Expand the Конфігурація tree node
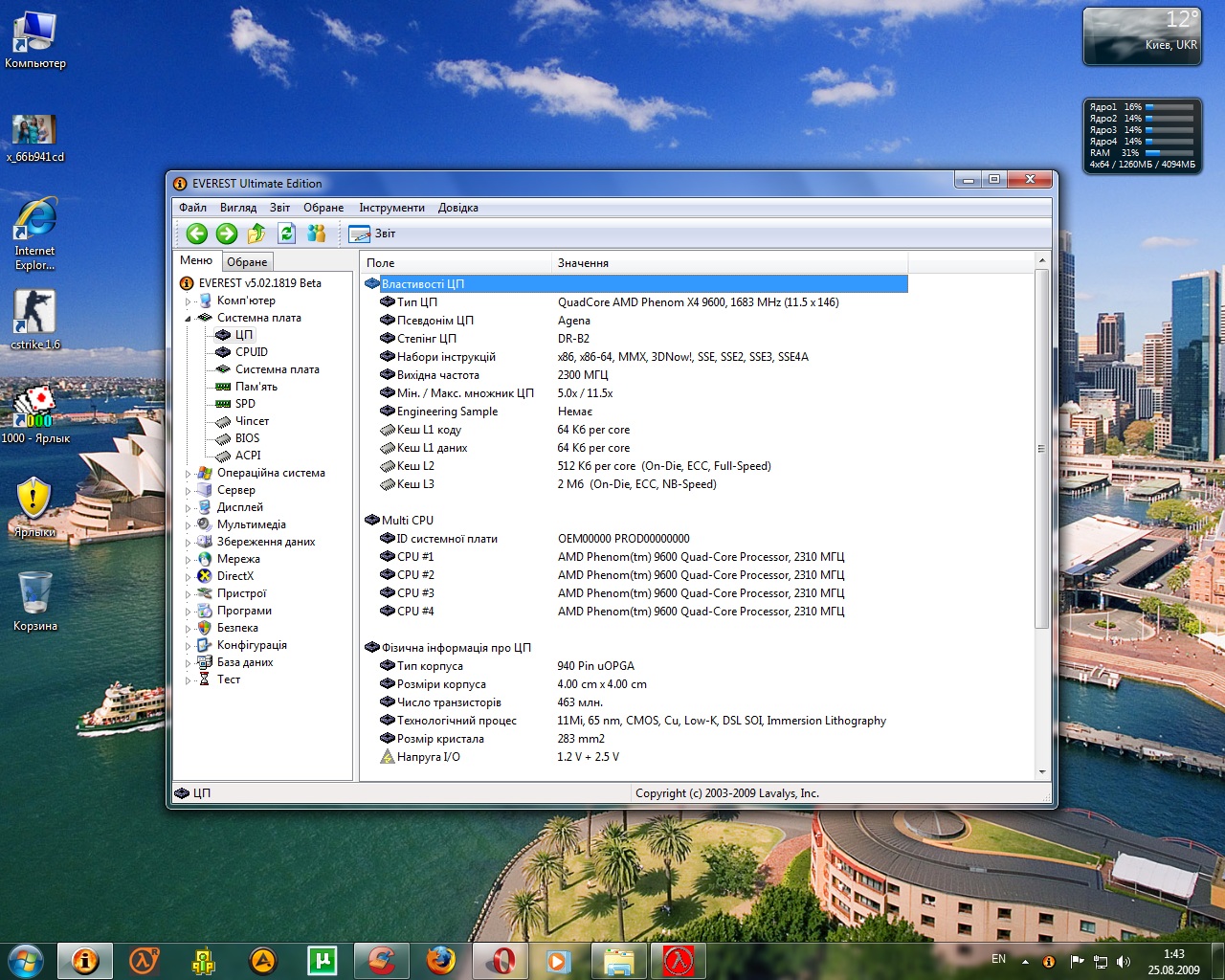 pyautogui.click(x=188, y=646)
